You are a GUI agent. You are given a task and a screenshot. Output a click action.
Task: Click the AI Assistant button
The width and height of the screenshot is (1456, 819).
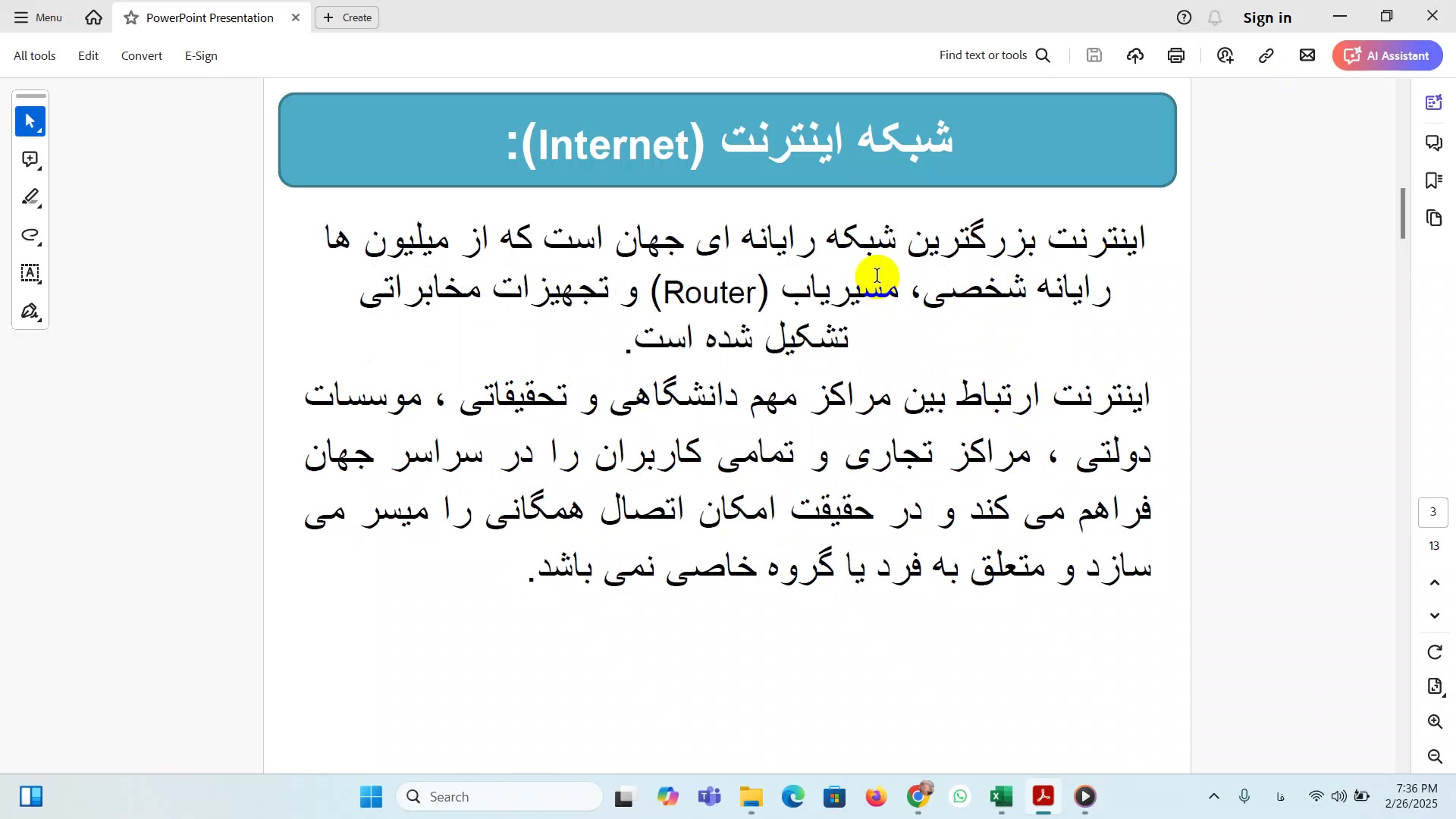[x=1387, y=55]
